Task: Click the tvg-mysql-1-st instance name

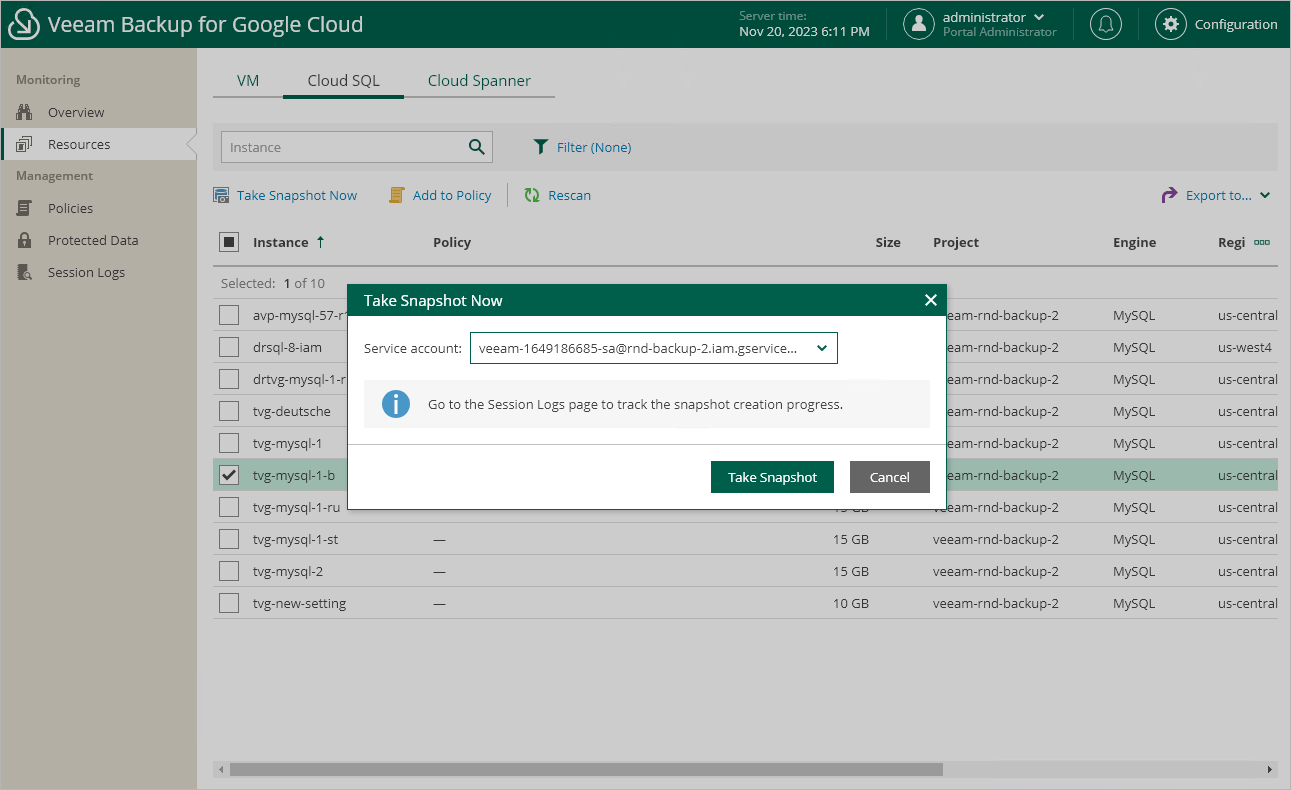Action: click(x=296, y=539)
